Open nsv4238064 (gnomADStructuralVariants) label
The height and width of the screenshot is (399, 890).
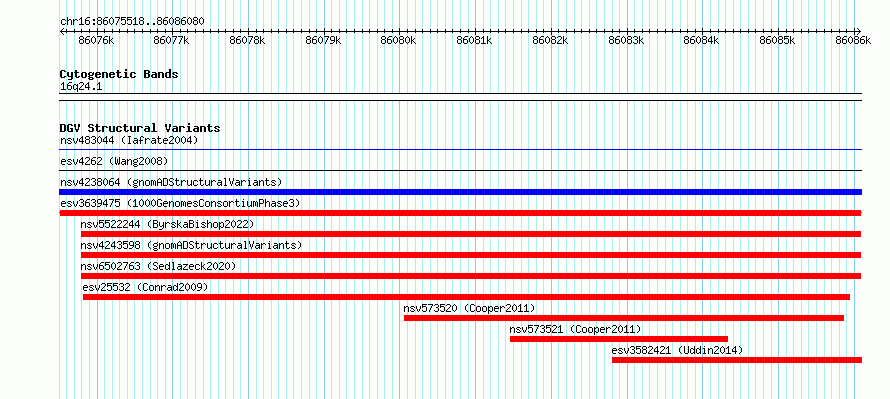(x=171, y=182)
